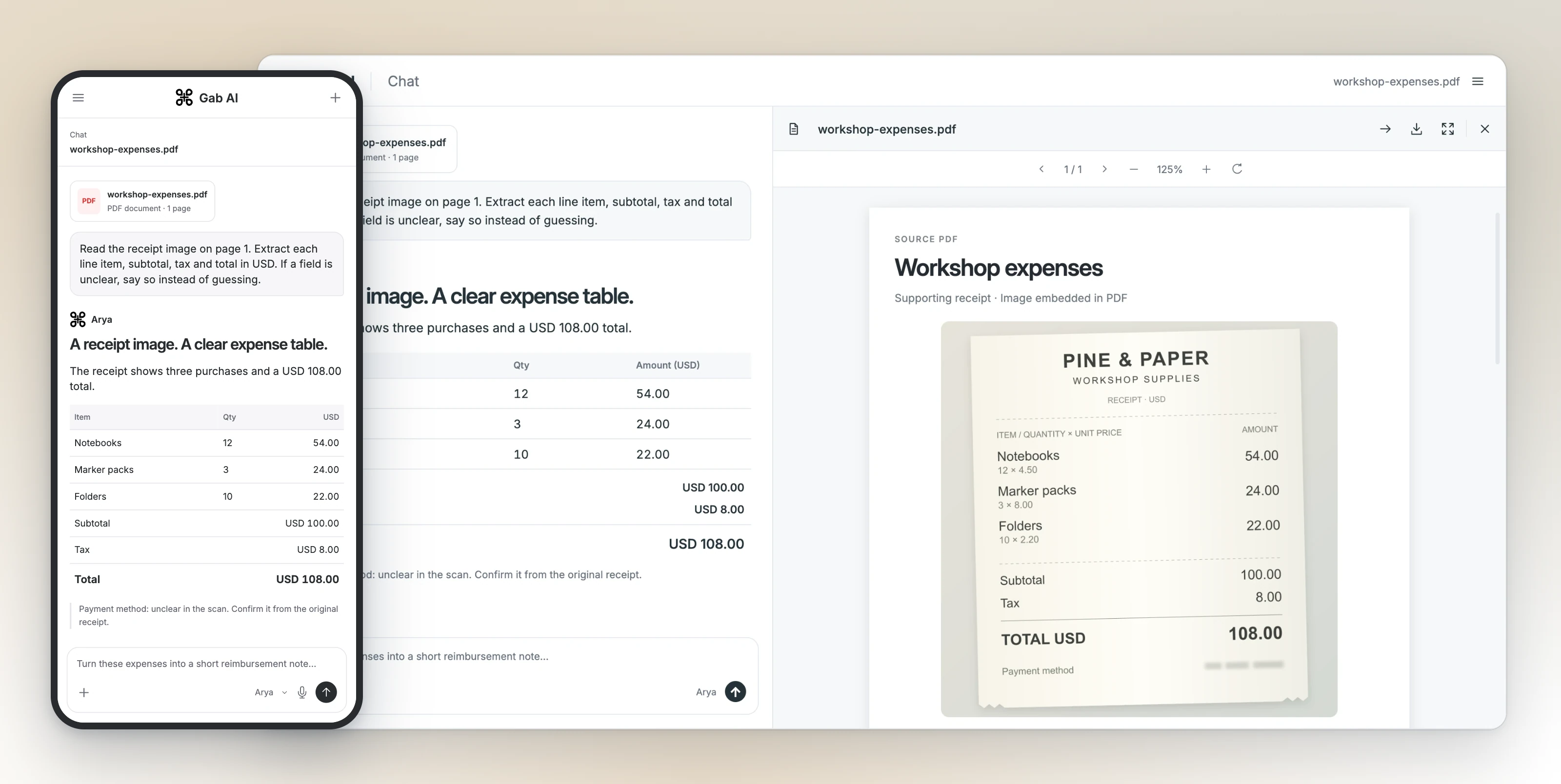Click the 1 / 1 page indicator
This screenshot has width=1561, height=784.
pos(1073,170)
